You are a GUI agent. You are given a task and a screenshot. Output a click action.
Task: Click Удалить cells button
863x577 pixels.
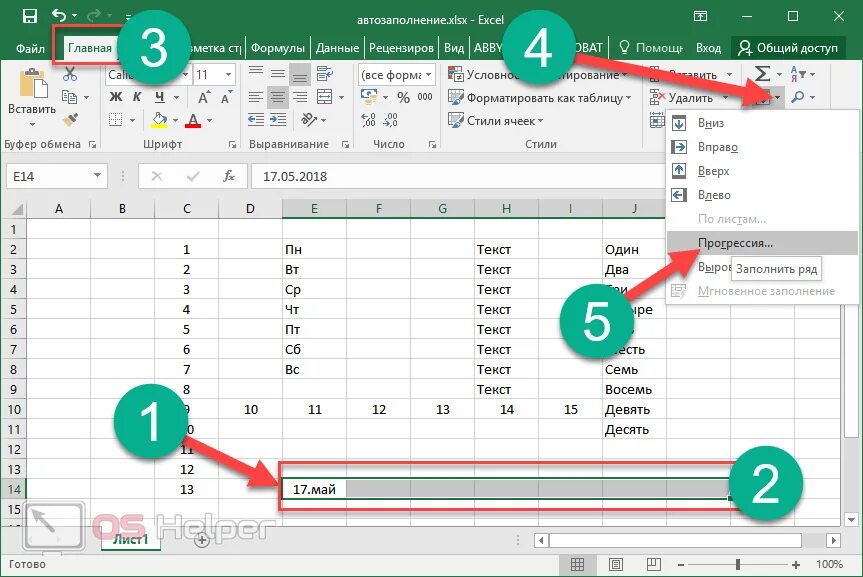pos(681,98)
